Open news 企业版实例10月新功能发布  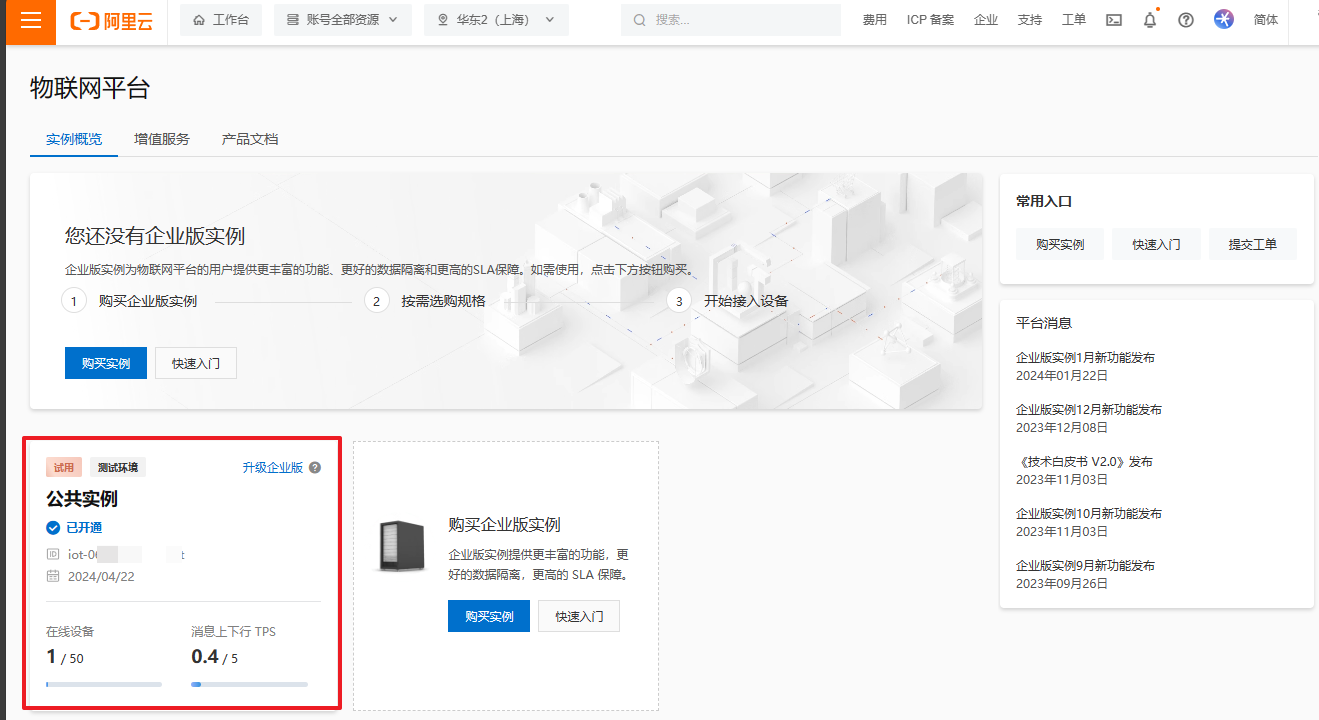(x=1089, y=513)
